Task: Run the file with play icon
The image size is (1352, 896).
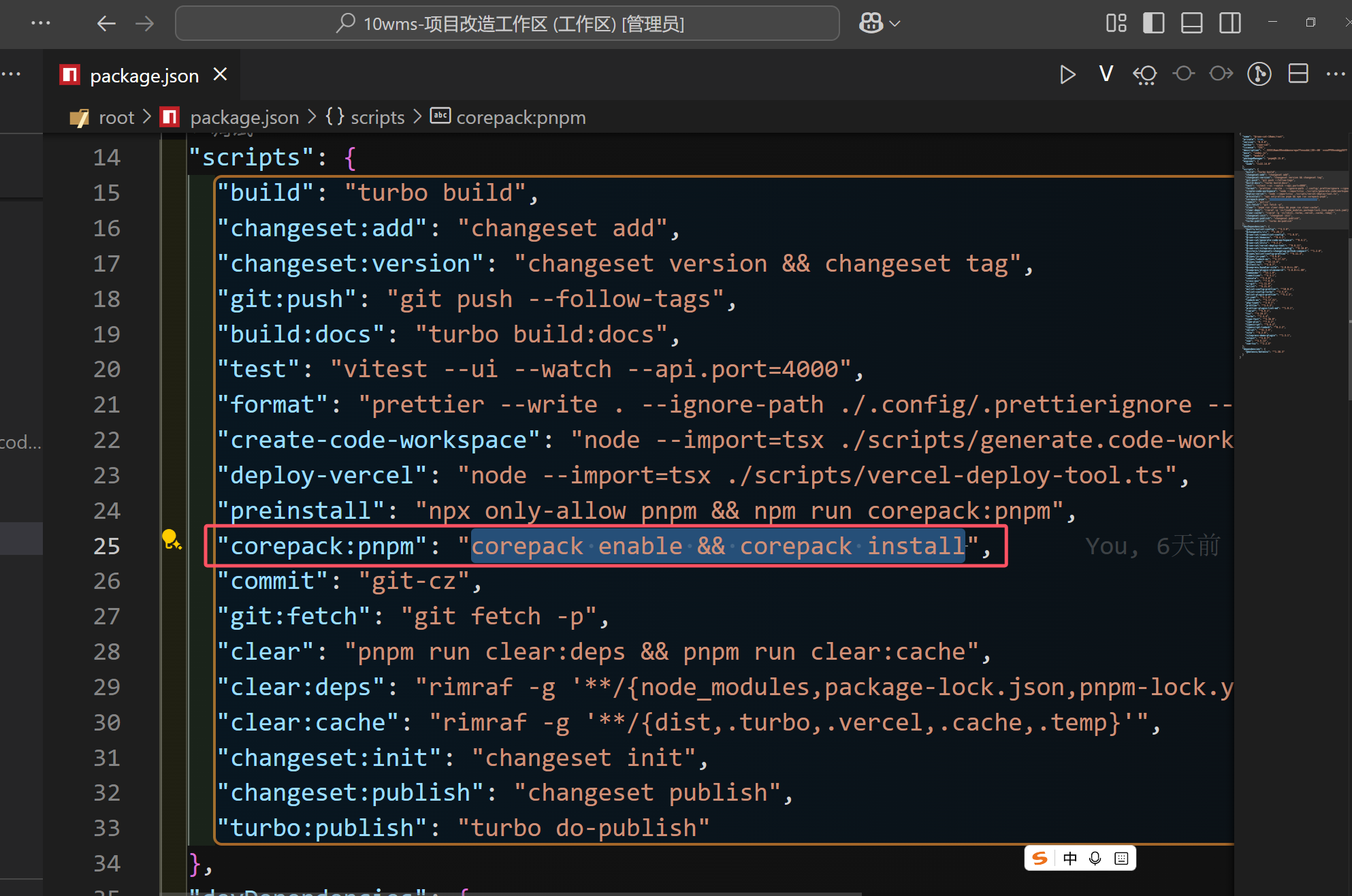Action: point(1067,74)
